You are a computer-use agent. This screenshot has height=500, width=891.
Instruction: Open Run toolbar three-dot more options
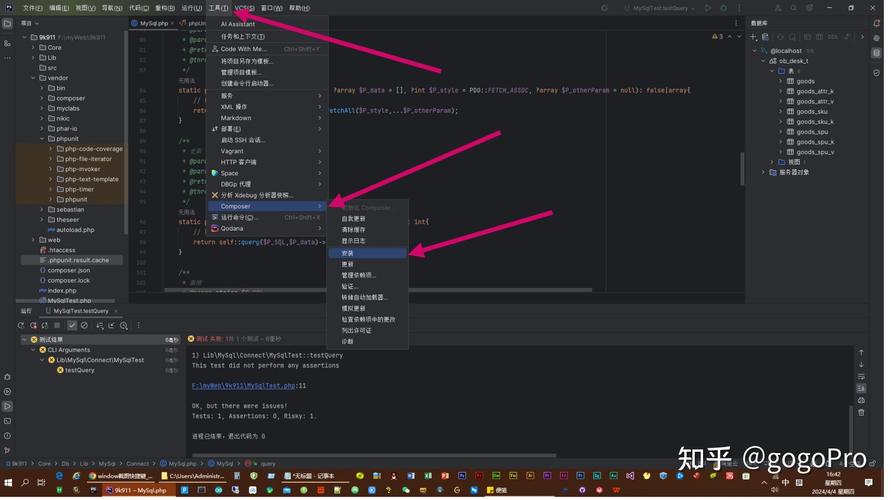point(138,327)
